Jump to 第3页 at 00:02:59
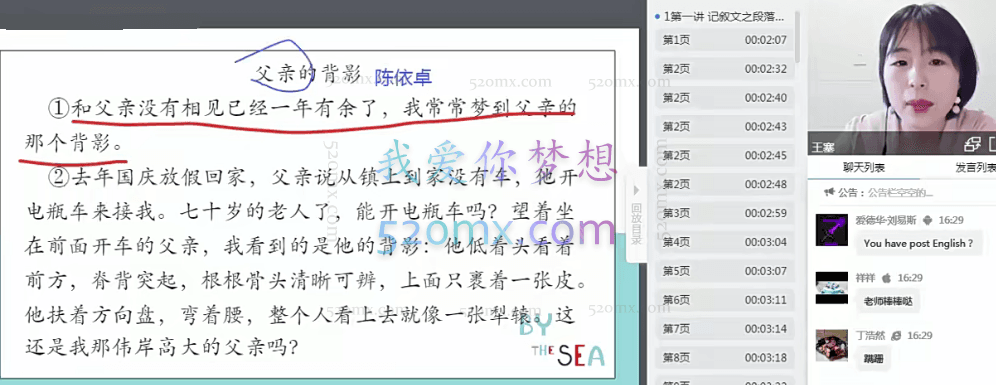Viewport: 996px width, 385px height. (x=724, y=213)
